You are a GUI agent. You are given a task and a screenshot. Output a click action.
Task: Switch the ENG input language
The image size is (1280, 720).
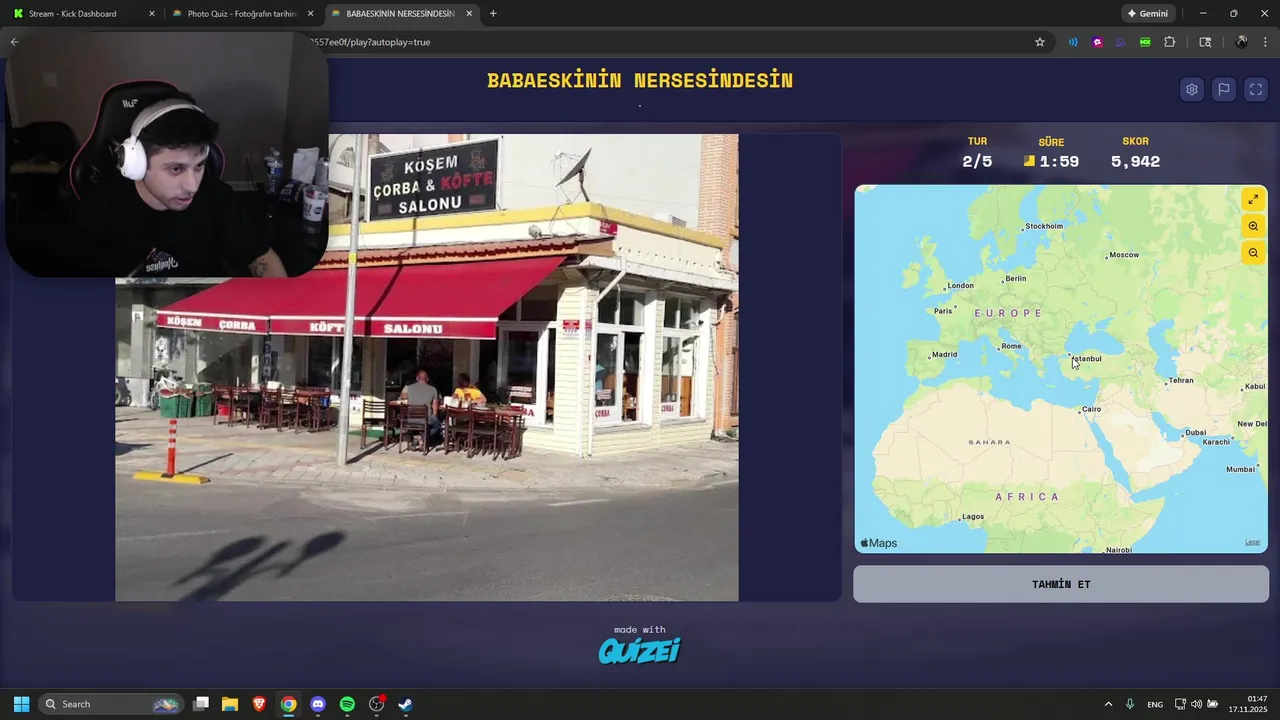click(1155, 704)
